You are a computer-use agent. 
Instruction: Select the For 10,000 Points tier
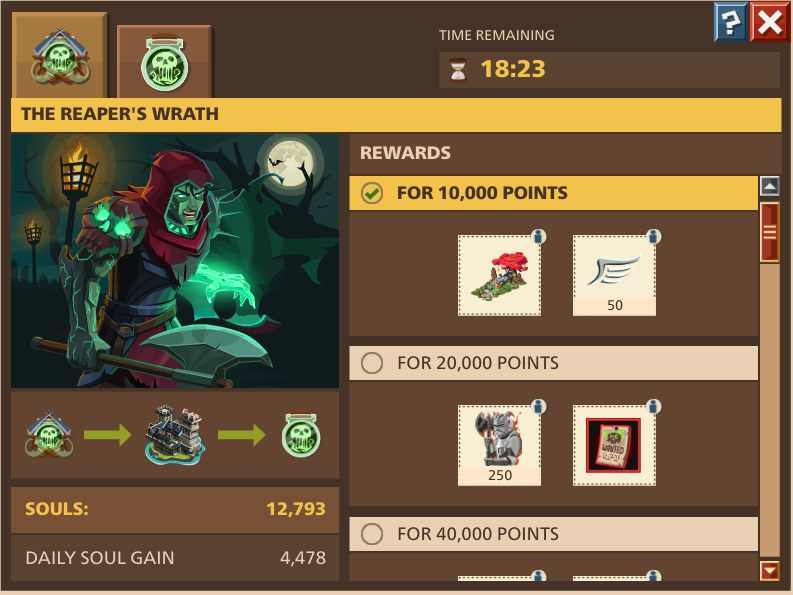click(x=553, y=193)
